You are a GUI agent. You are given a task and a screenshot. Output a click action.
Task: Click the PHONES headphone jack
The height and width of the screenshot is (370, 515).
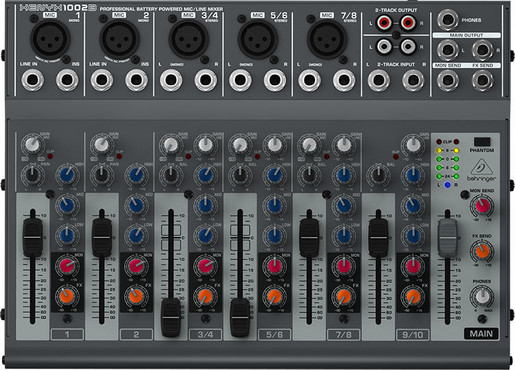(x=448, y=20)
